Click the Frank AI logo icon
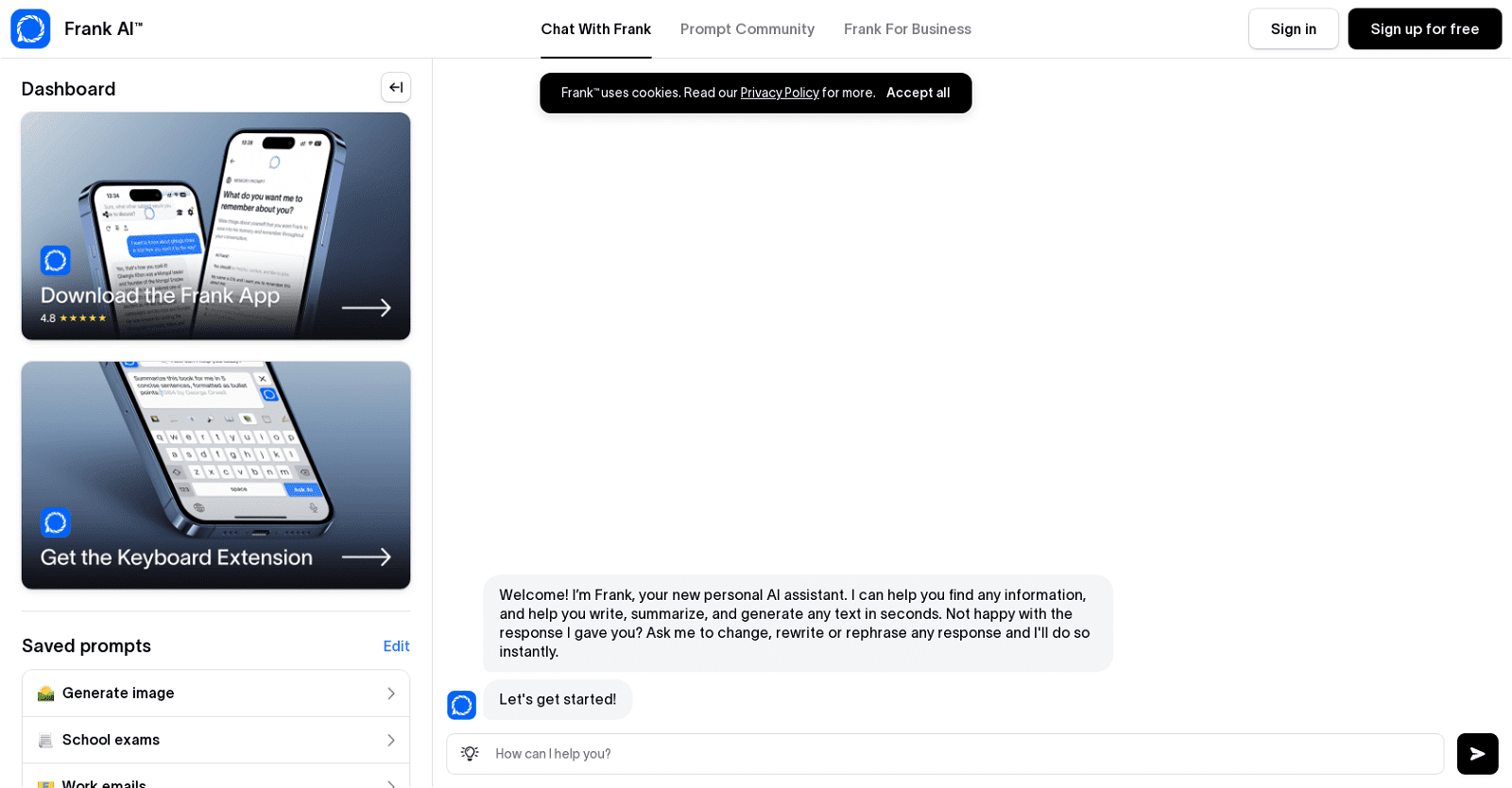Screen dimensions: 1512x788 tap(30, 29)
